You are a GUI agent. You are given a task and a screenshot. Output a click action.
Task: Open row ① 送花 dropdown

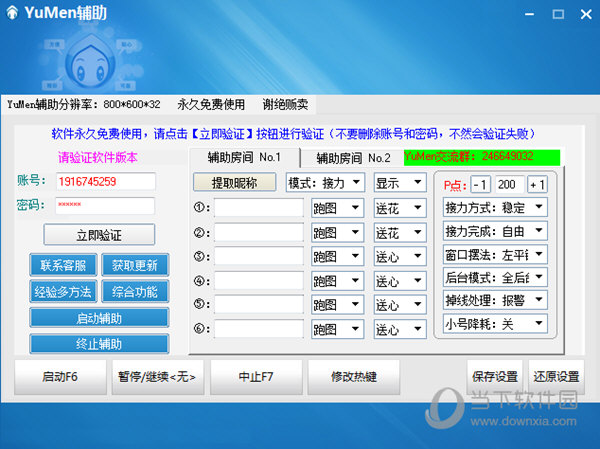[x=400, y=208]
